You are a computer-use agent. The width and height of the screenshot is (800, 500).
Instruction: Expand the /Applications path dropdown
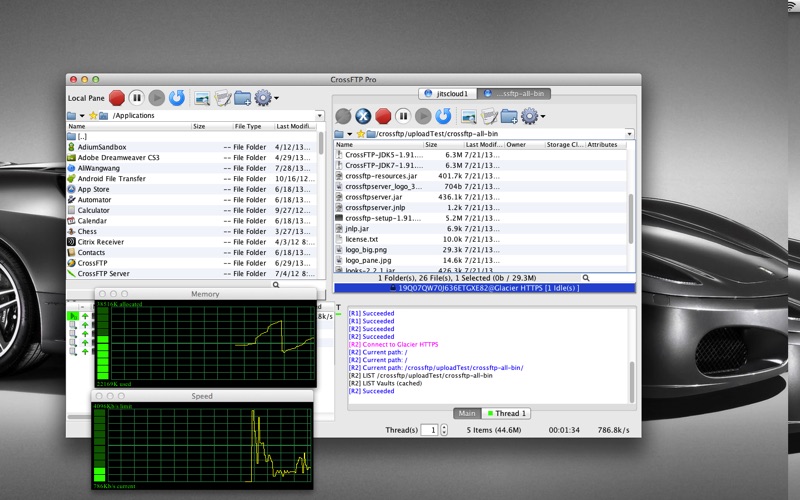tap(320, 116)
